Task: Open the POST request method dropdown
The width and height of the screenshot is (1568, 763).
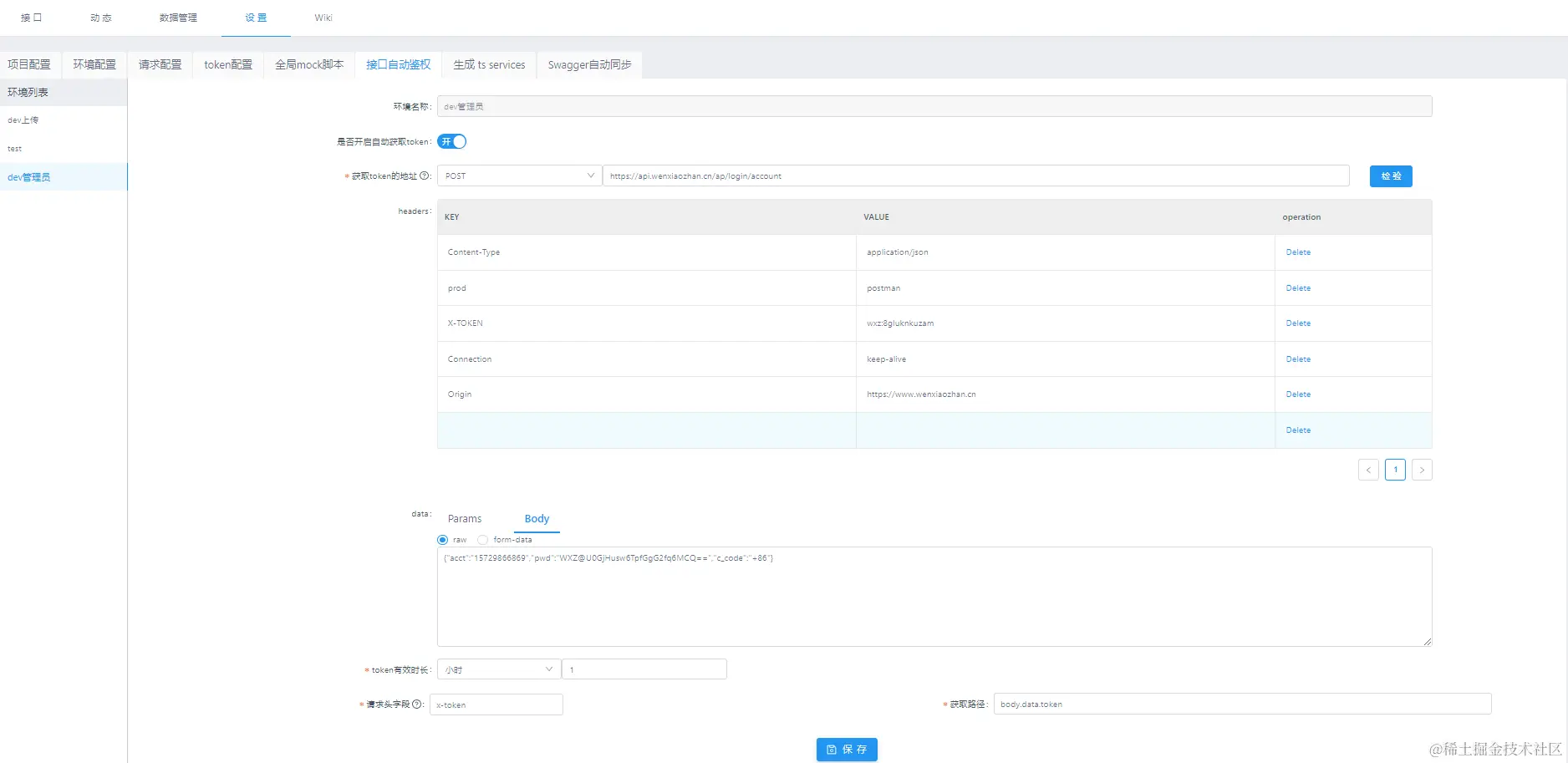Action: click(x=519, y=175)
